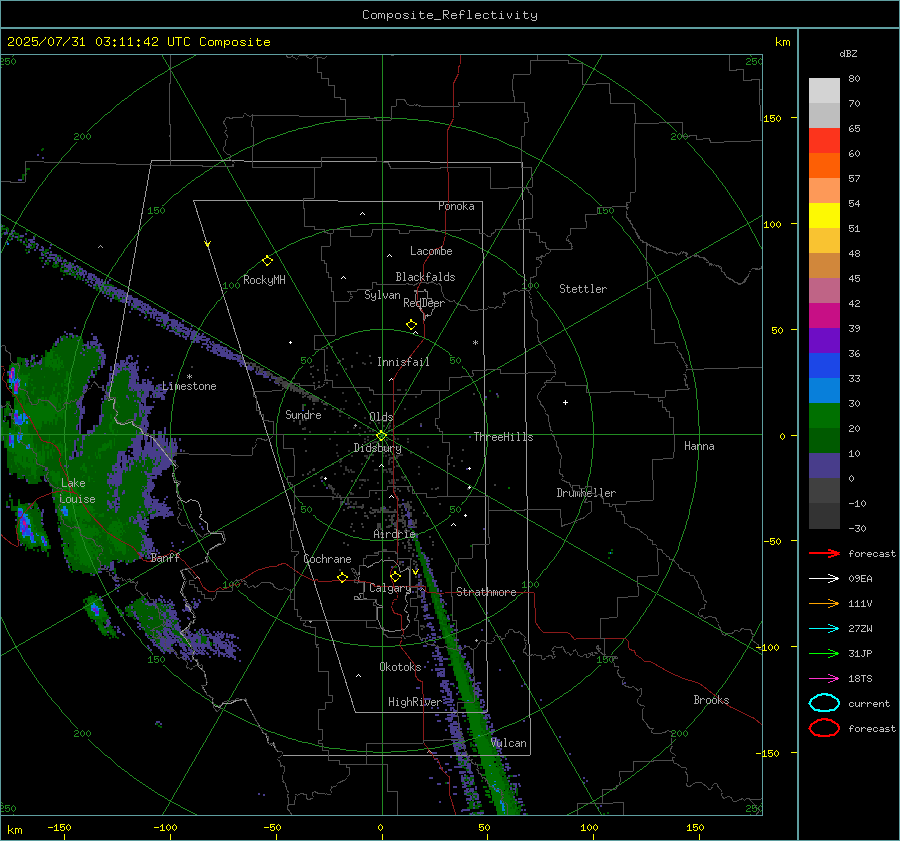Image resolution: width=900 pixels, height=841 pixels.
Task: Click the Olds town label
Action: (x=381, y=417)
